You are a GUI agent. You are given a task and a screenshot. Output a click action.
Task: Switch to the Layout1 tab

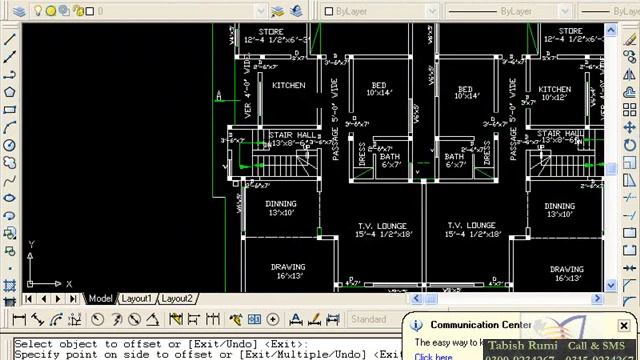[x=136, y=299]
